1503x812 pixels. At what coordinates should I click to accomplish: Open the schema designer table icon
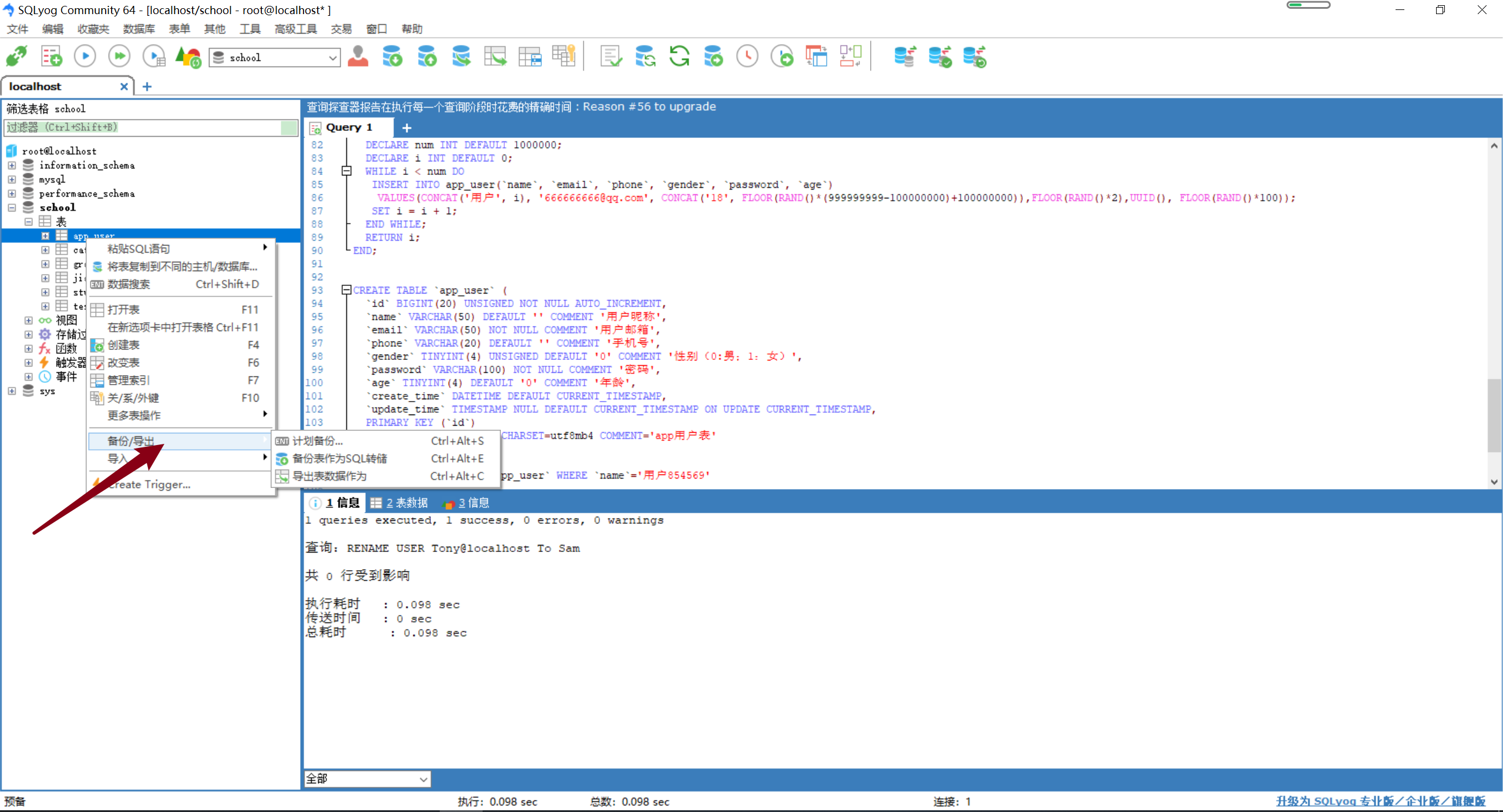click(530, 56)
